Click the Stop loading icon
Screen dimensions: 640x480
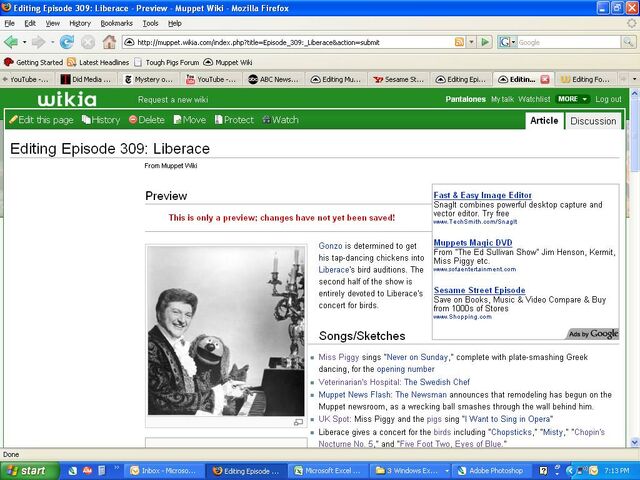pos(87,42)
